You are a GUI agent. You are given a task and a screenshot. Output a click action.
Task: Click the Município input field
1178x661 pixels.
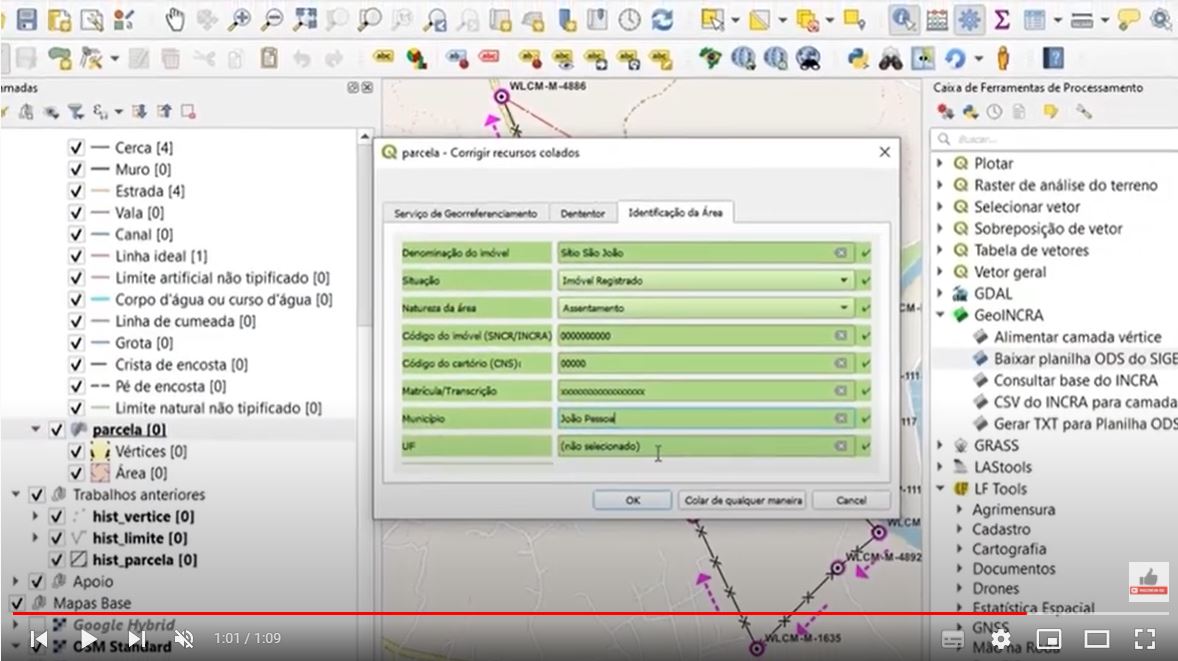[x=705, y=418]
